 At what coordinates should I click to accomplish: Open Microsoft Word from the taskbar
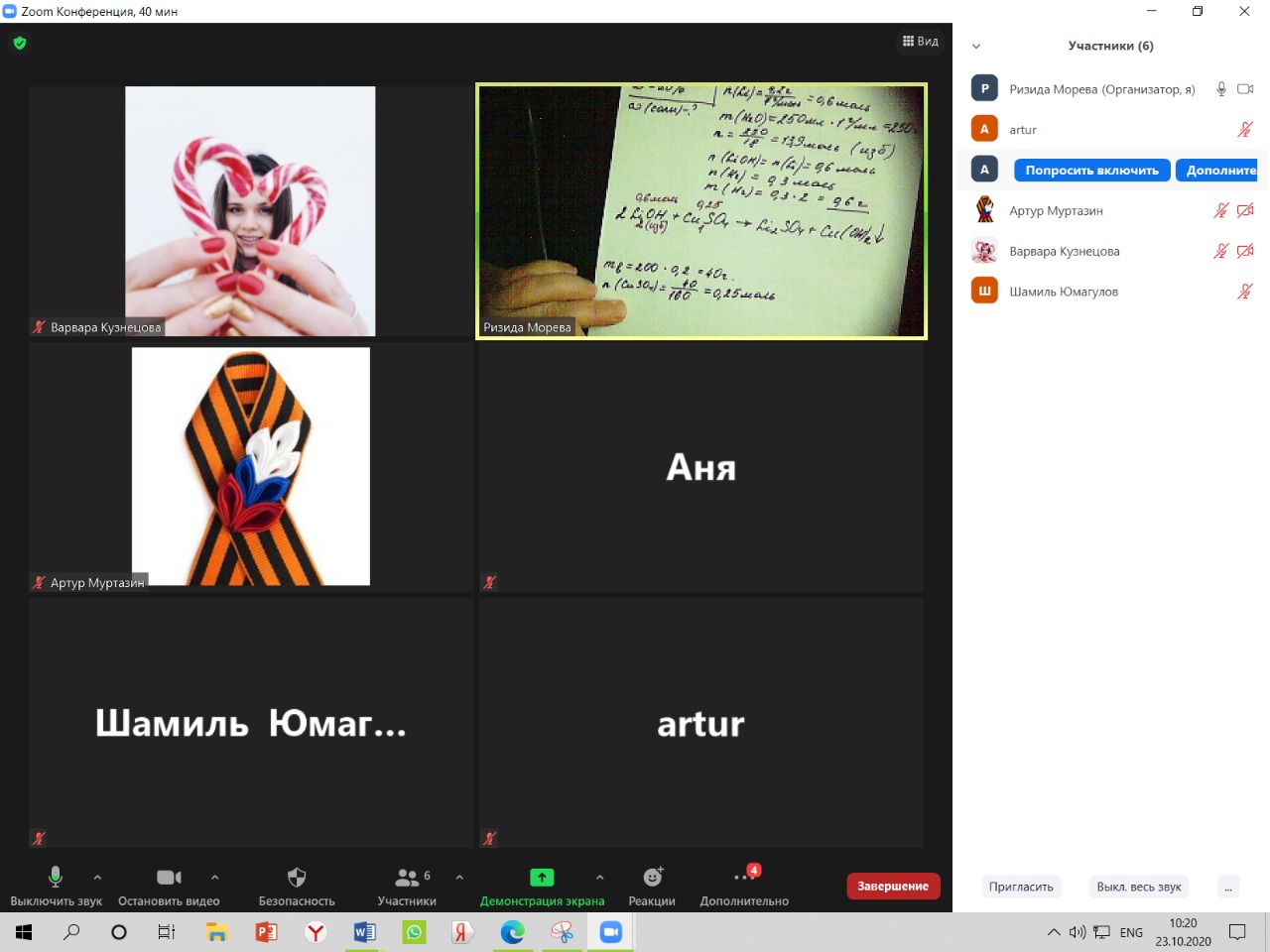pos(364,932)
